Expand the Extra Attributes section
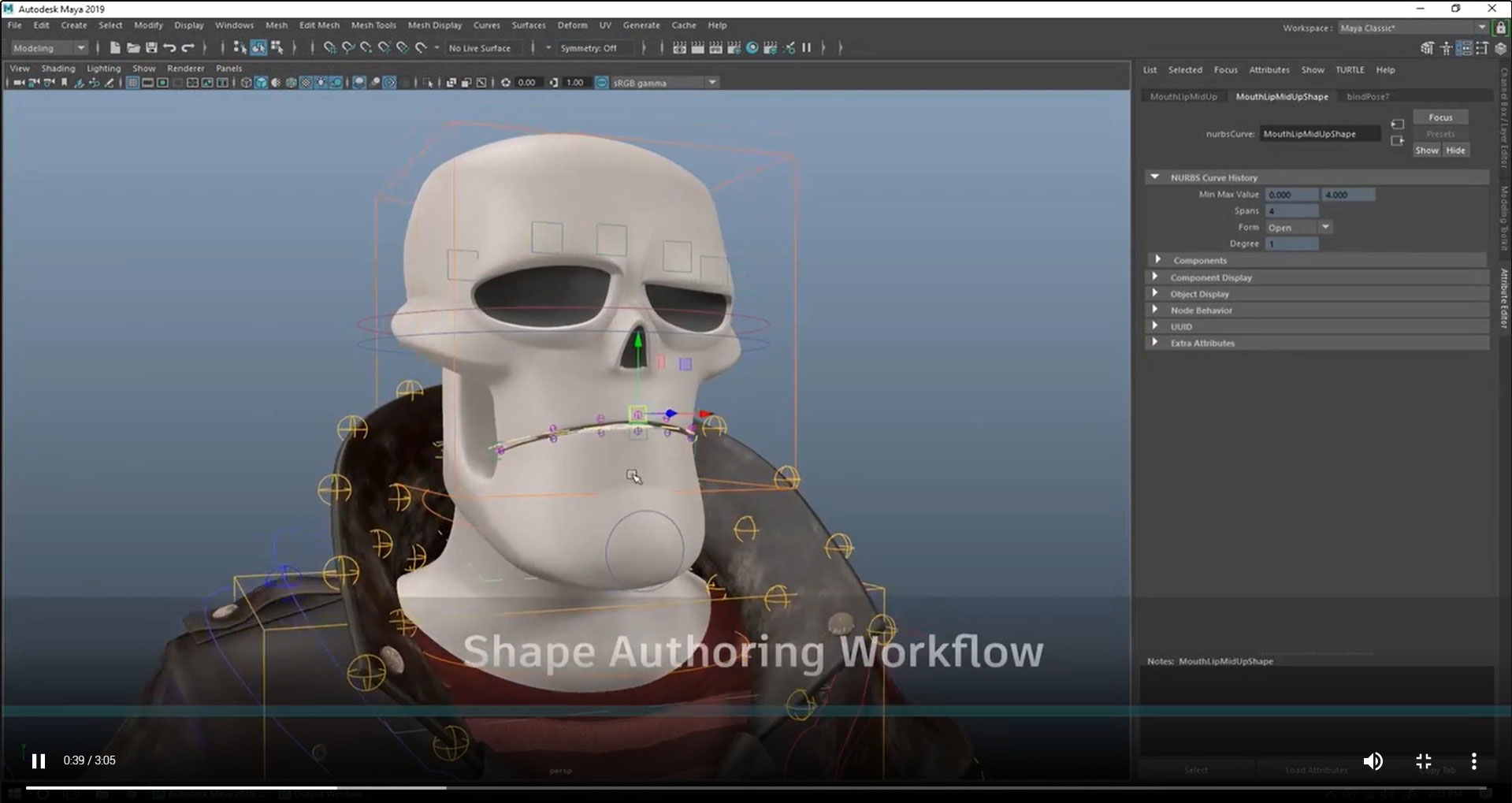The width and height of the screenshot is (1512, 803). point(1317,344)
